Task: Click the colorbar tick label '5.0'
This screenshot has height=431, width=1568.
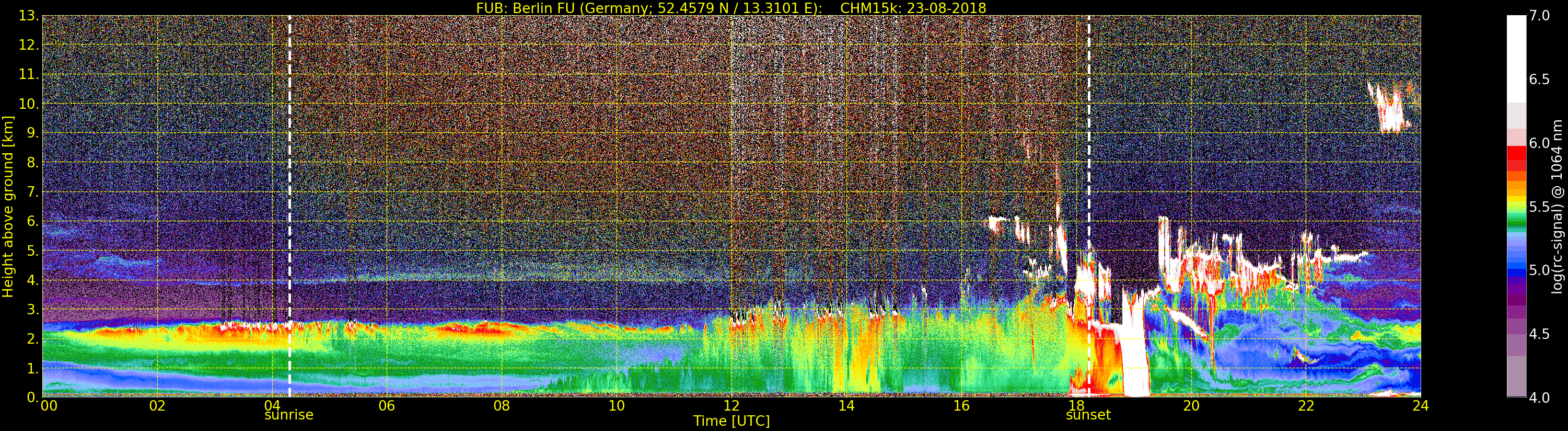Action: click(1539, 270)
